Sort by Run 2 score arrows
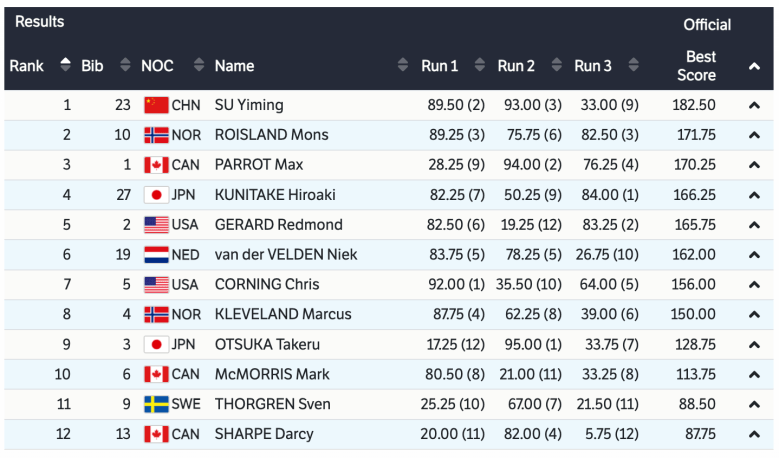Screen dimensions: 779x458 (x=556, y=66)
